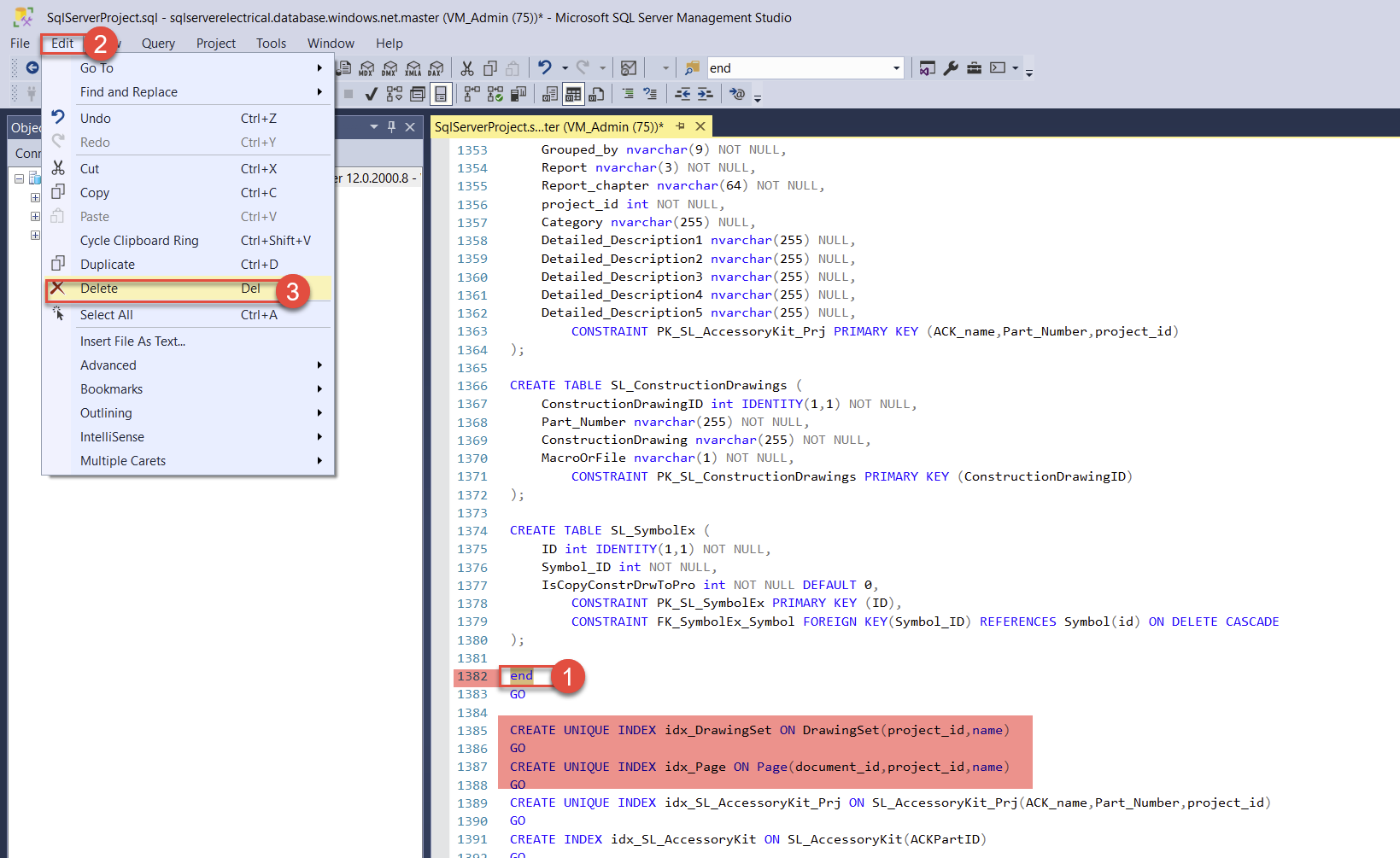Open Query Options from the toolbar
This screenshot has height=858, width=1400.
click(x=418, y=94)
